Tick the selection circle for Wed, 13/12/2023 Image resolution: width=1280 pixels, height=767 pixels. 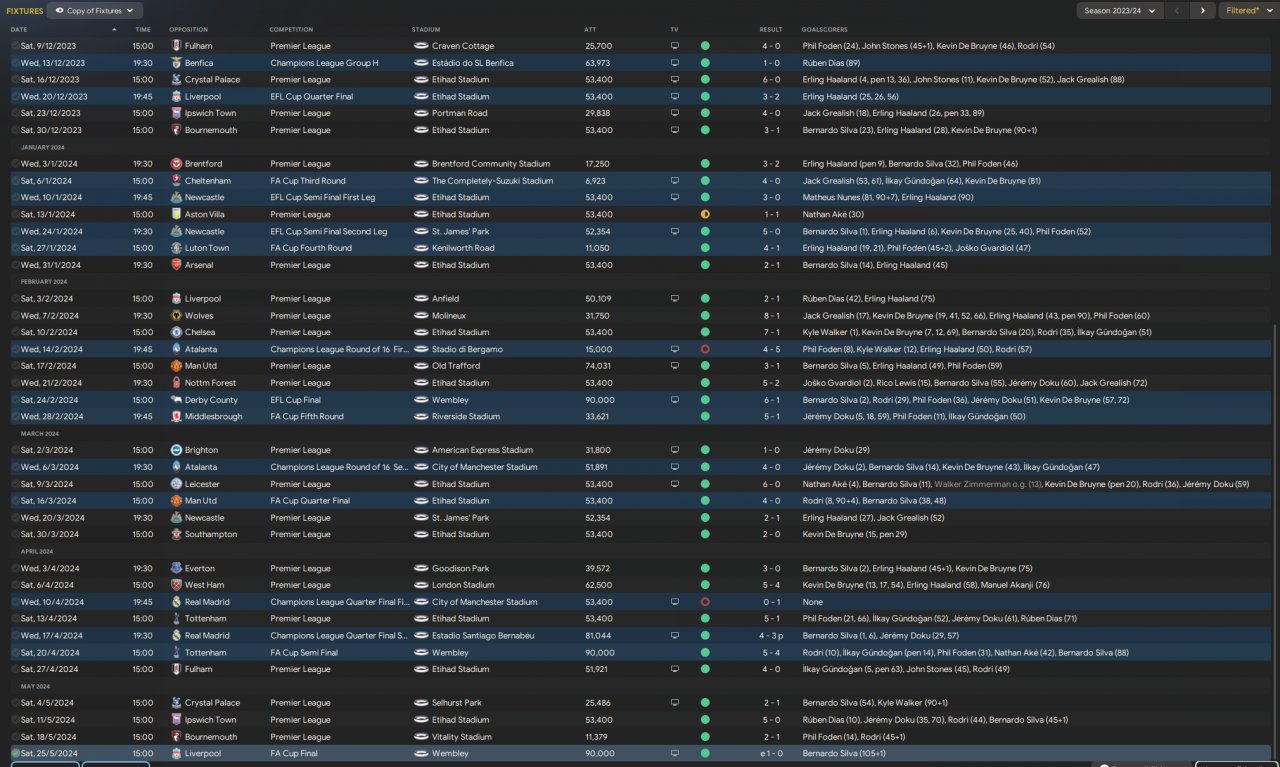point(15,63)
